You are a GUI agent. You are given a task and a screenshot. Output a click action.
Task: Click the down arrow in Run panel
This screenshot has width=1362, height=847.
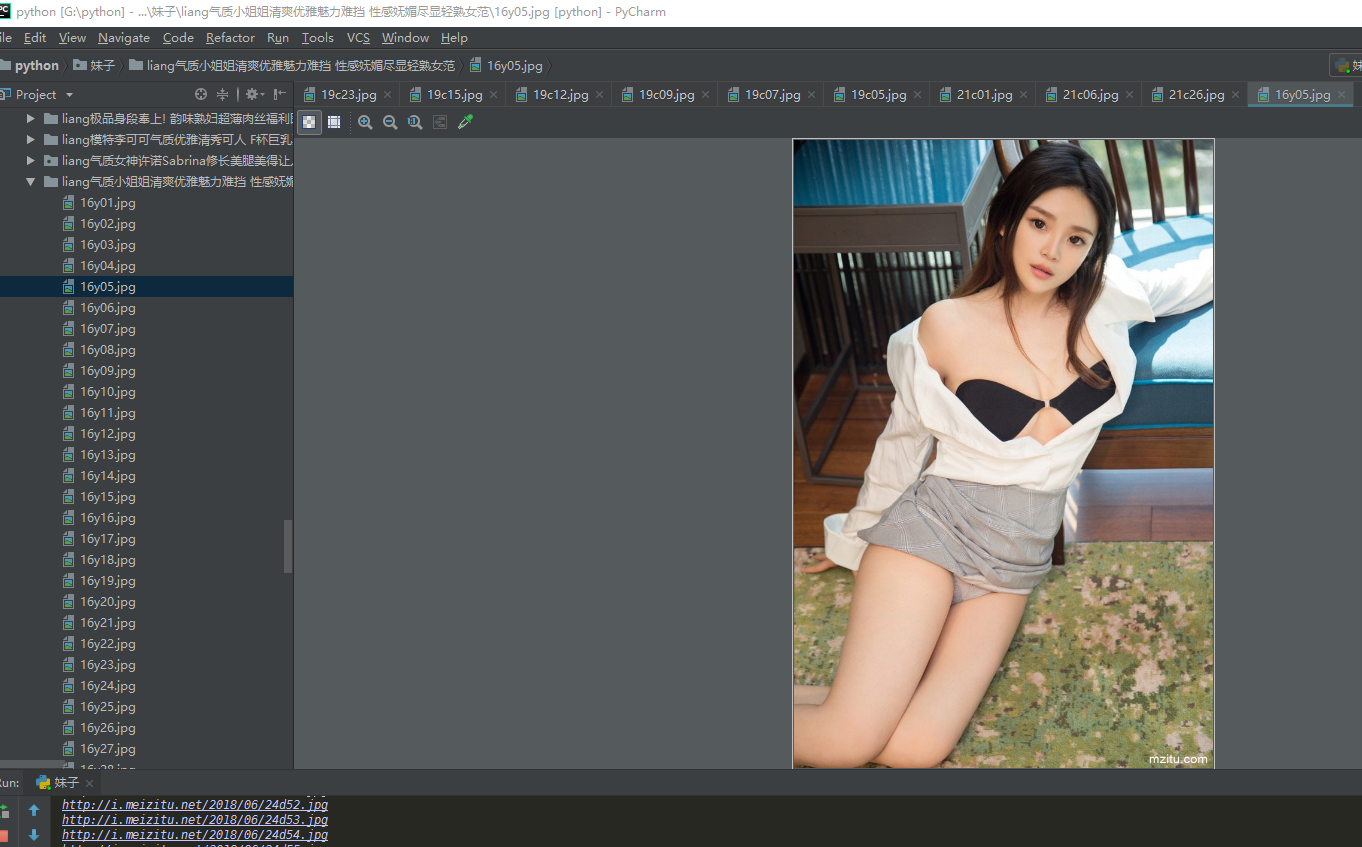point(34,835)
